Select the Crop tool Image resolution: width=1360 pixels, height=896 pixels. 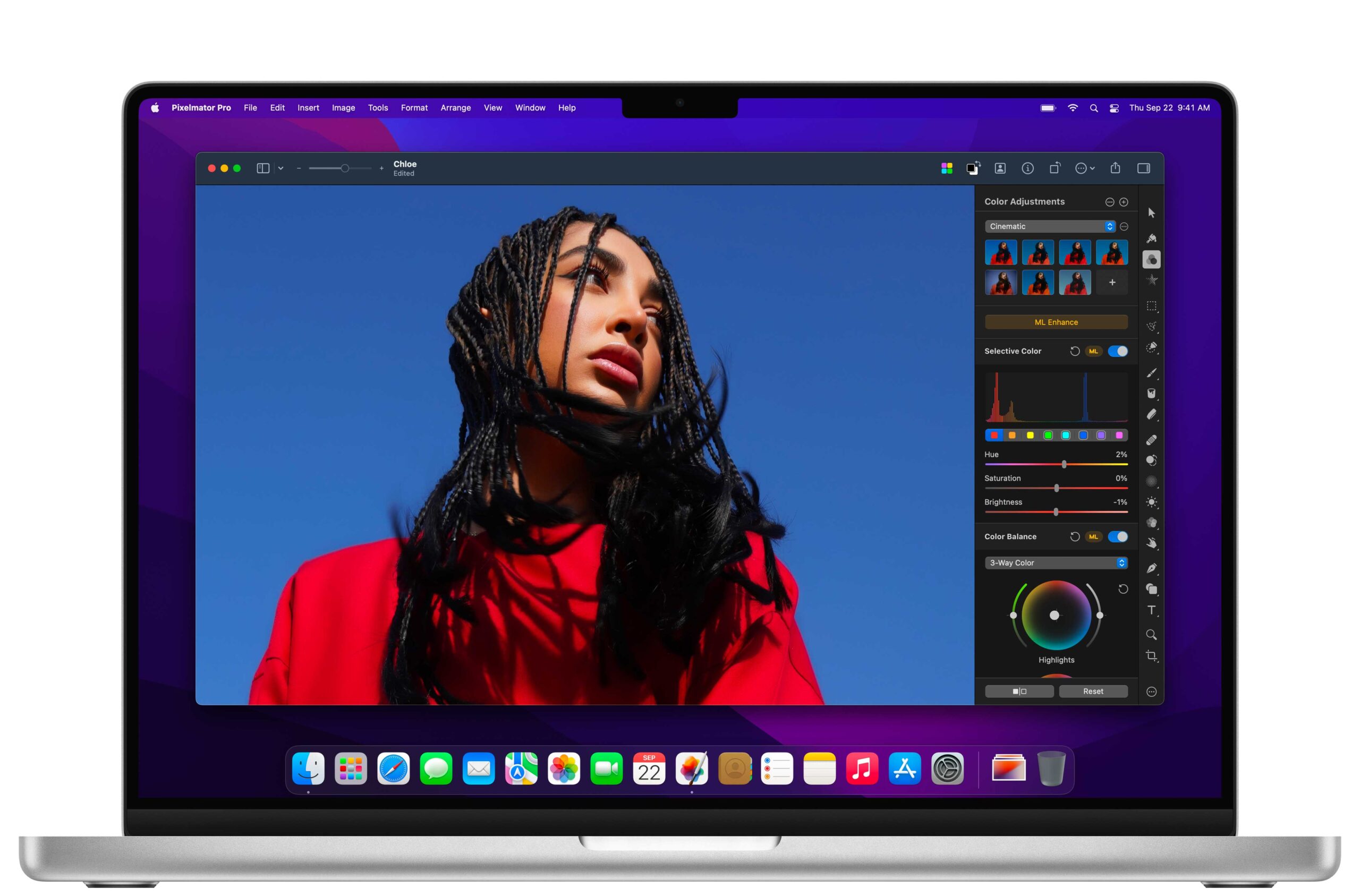1151,655
